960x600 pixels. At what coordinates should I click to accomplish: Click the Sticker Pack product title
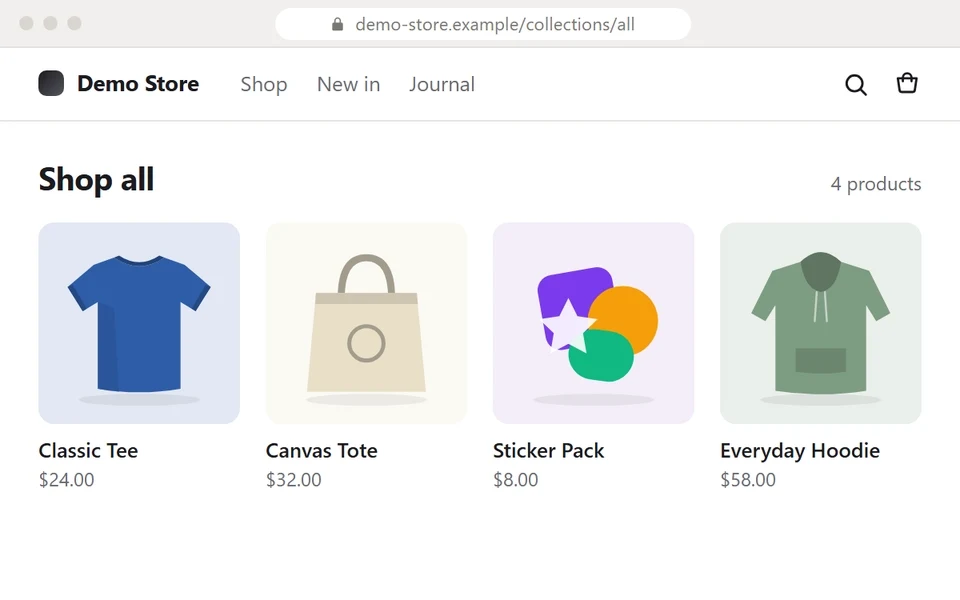point(549,451)
